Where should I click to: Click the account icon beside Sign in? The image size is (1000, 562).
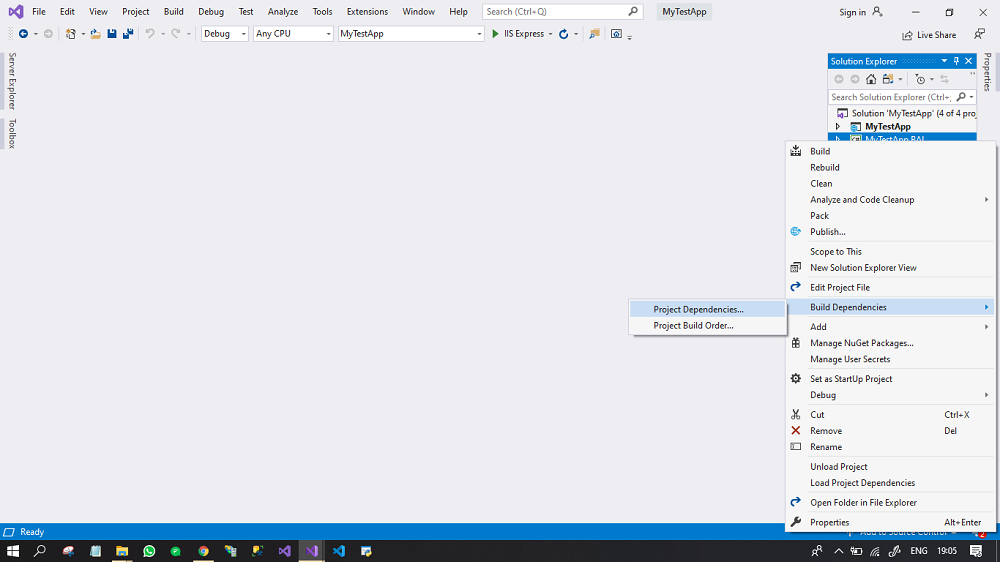[x=878, y=11]
